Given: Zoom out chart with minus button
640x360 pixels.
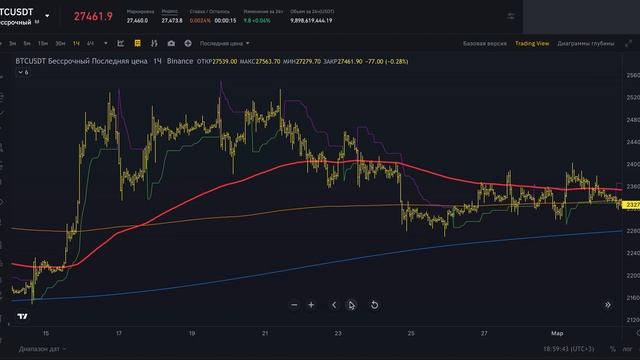Looking at the screenshot, I should coord(294,305).
